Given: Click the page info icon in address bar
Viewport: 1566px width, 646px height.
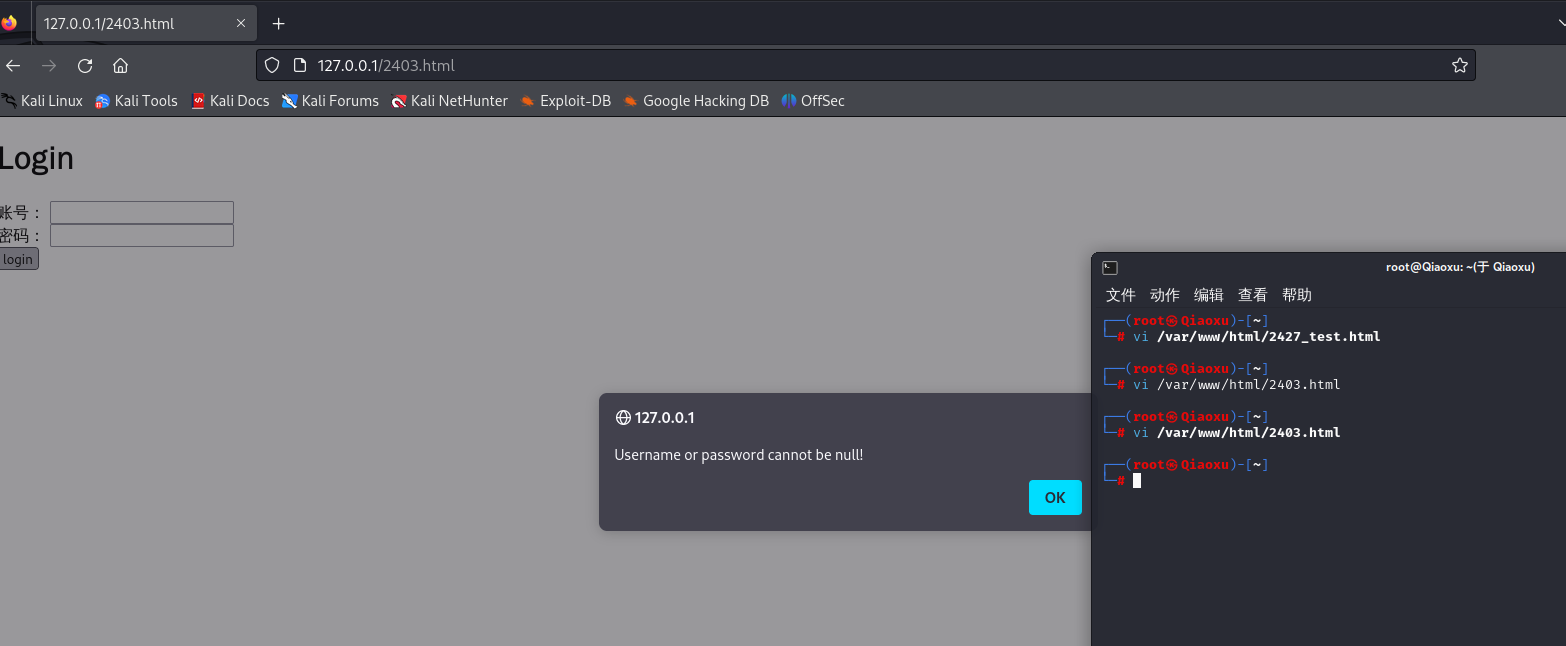Looking at the screenshot, I should tap(298, 65).
